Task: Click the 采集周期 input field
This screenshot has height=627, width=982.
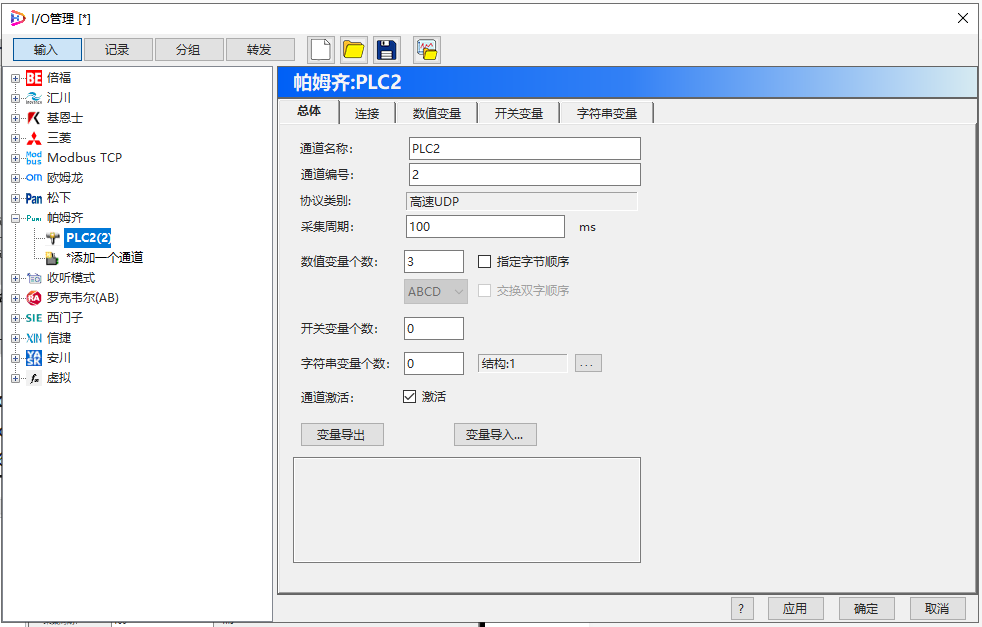Action: click(485, 226)
